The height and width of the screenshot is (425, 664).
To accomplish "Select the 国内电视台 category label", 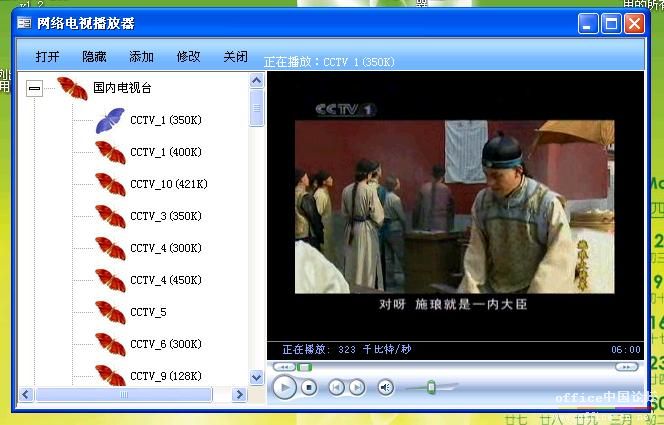I will point(122,88).
